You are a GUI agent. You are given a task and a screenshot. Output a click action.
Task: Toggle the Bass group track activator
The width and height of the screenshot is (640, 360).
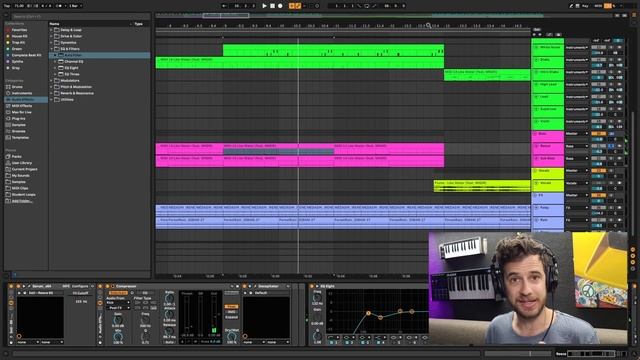tap(598, 134)
